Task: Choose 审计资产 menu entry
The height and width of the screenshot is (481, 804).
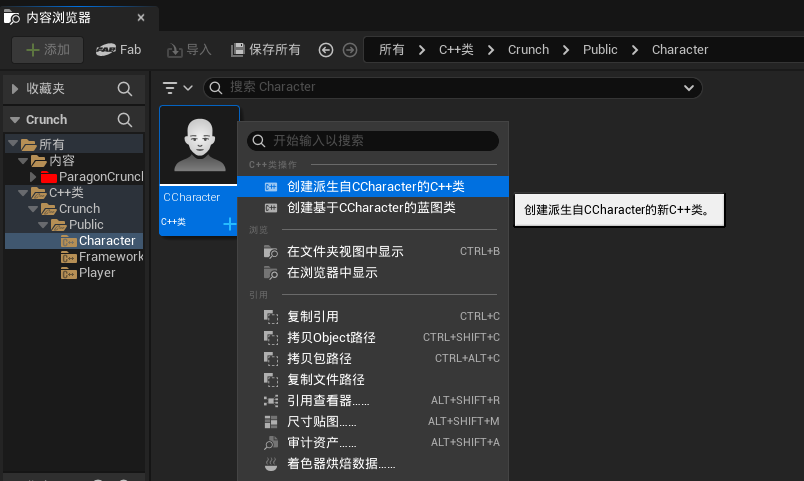Action: click(x=373, y=443)
